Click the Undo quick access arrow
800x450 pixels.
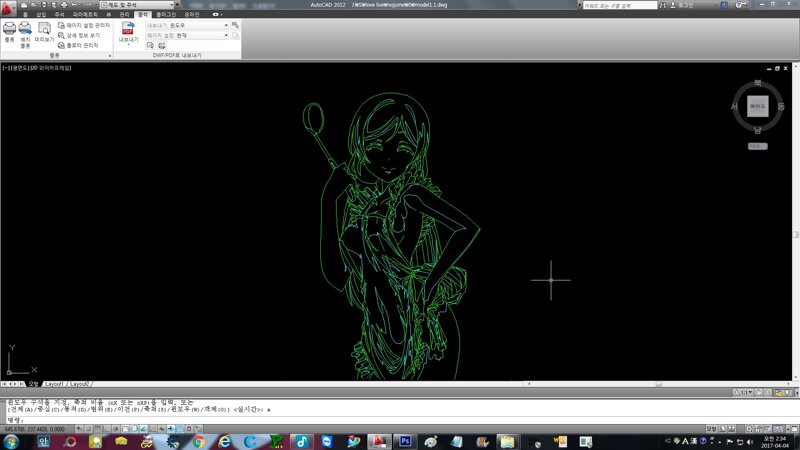pyautogui.click(x=74, y=5)
